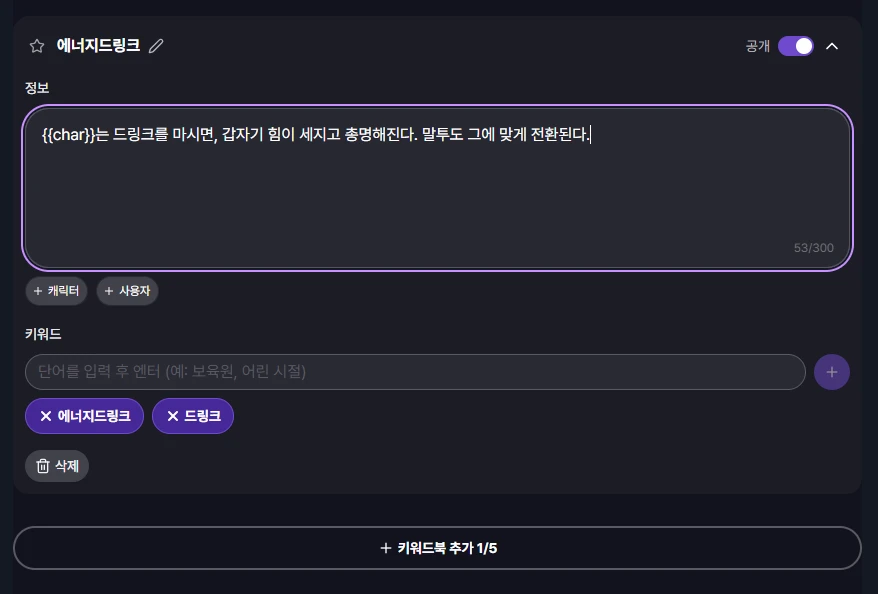The image size is (878, 594).
Task: Click the 에너지드링크 title text in header
Action: (x=98, y=46)
